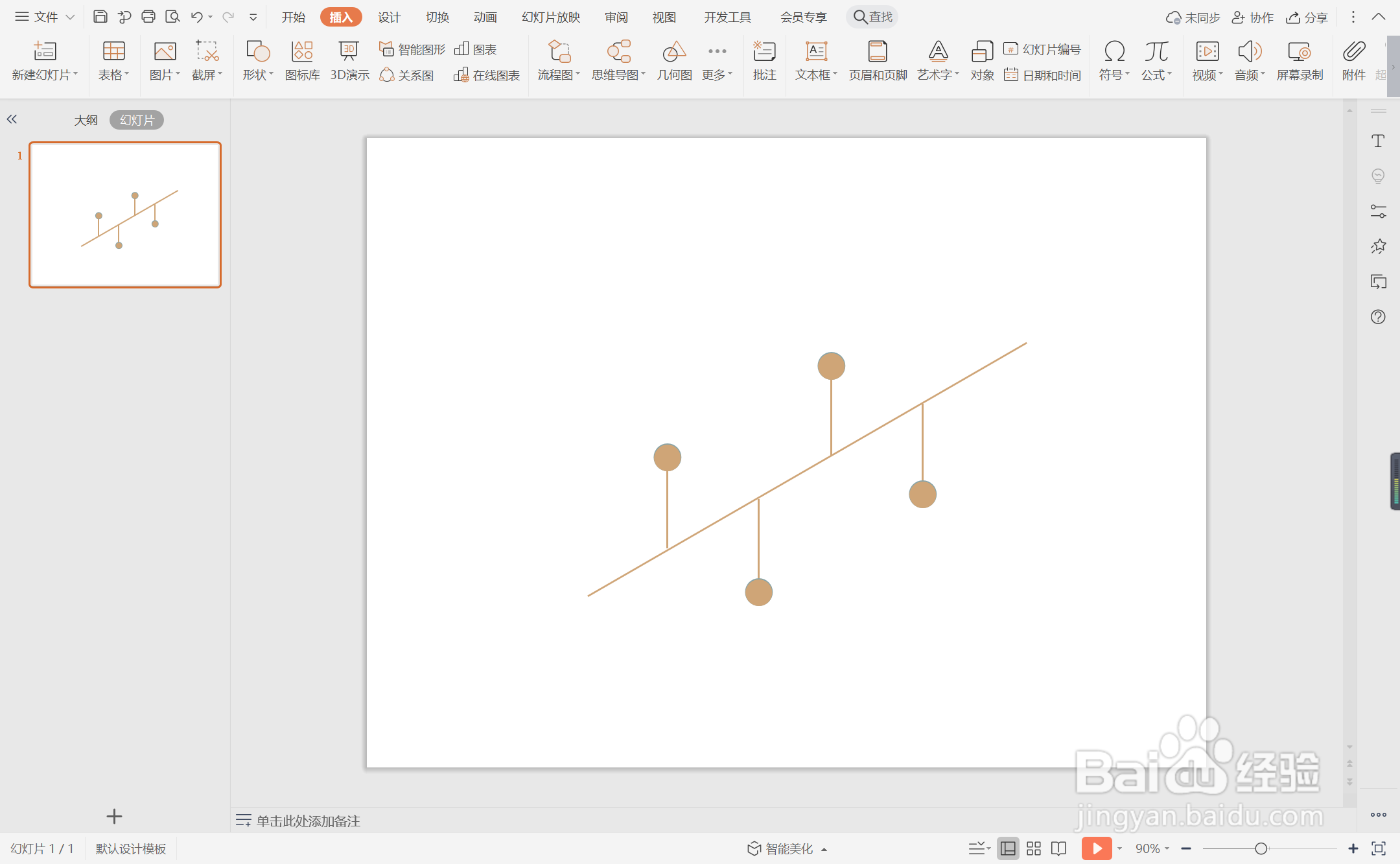Viewport: 1400px width, 864px height.
Task: Switch to reading view mode
Action: tap(1058, 848)
